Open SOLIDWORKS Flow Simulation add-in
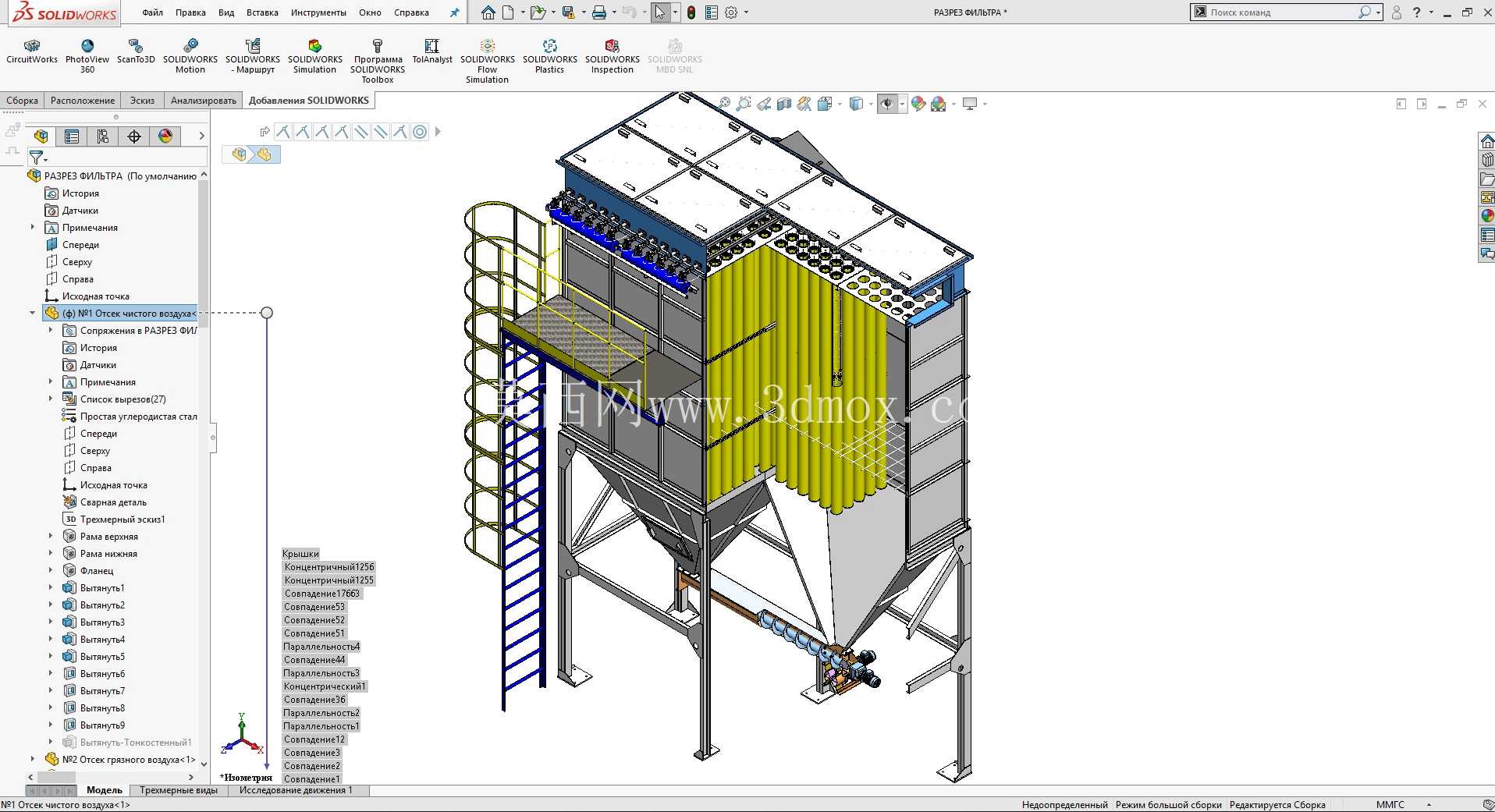1495x812 pixels. pos(488,61)
